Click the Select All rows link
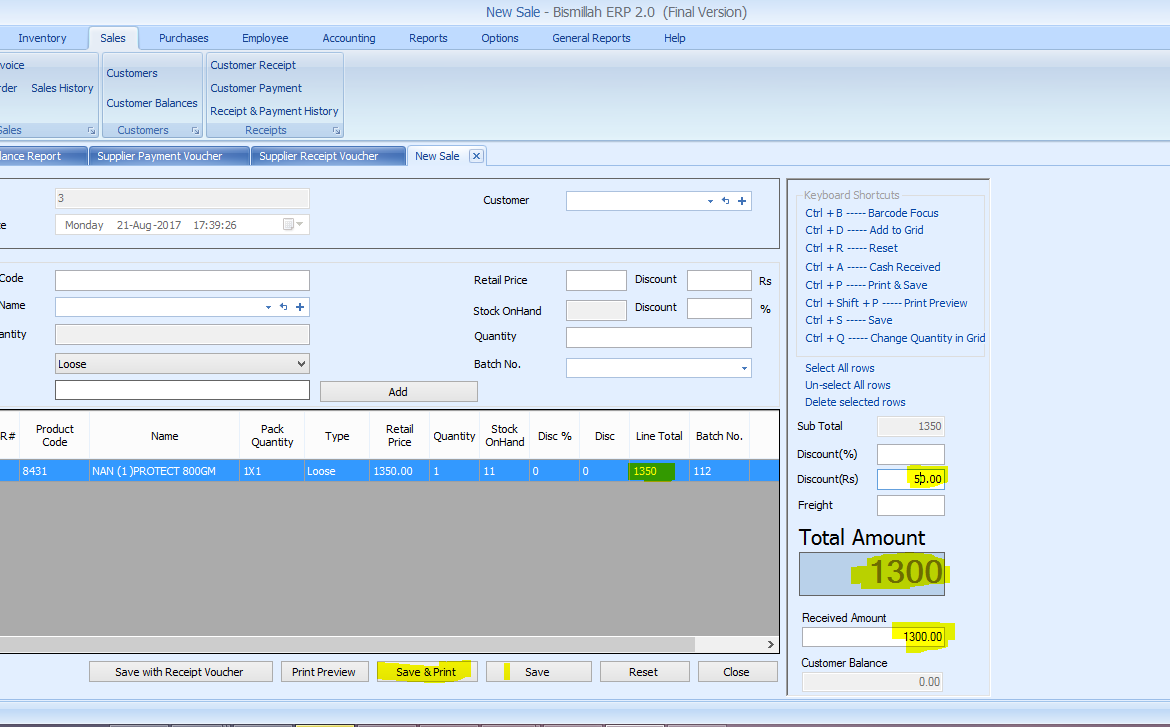This screenshot has width=1170, height=727. coord(839,368)
